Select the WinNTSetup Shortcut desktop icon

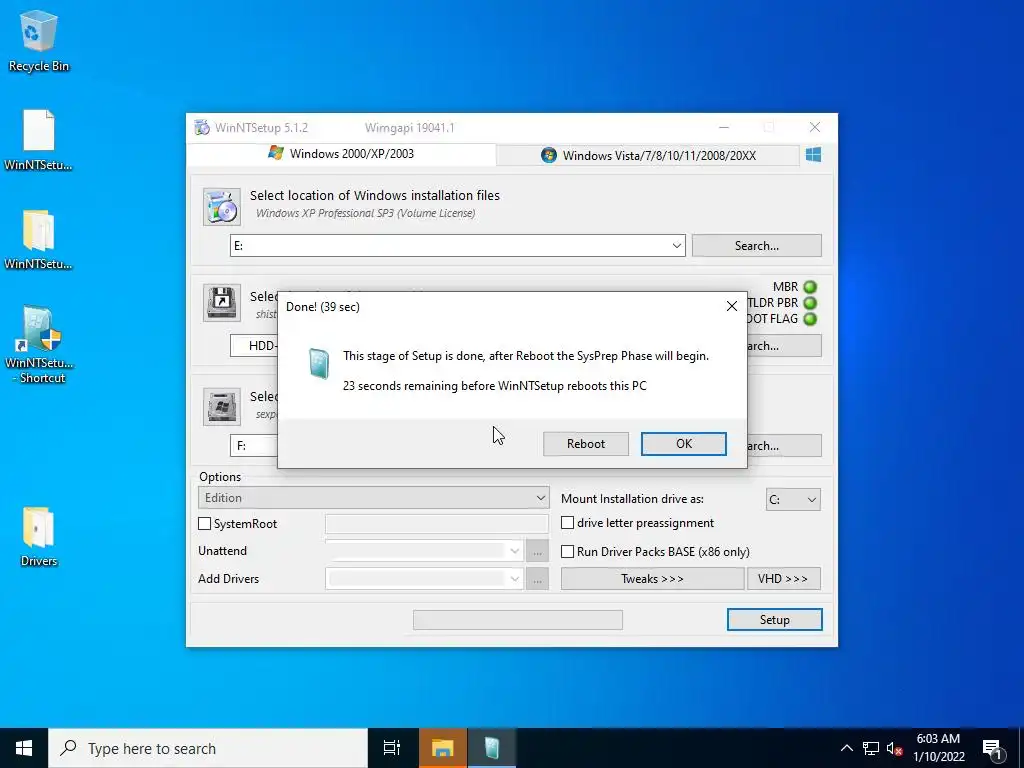(x=39, y=345)
